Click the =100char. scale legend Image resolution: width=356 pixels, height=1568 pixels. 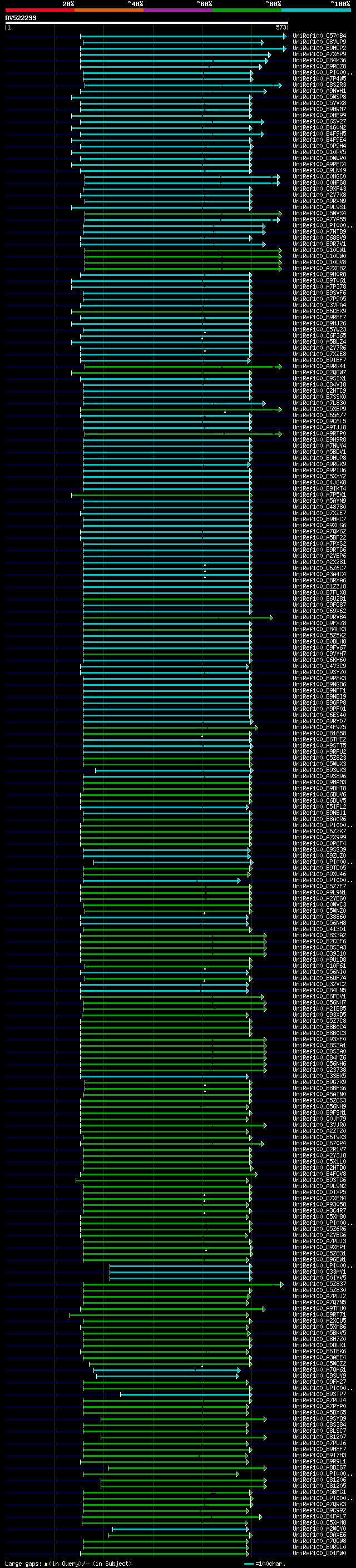[264, 1564]
